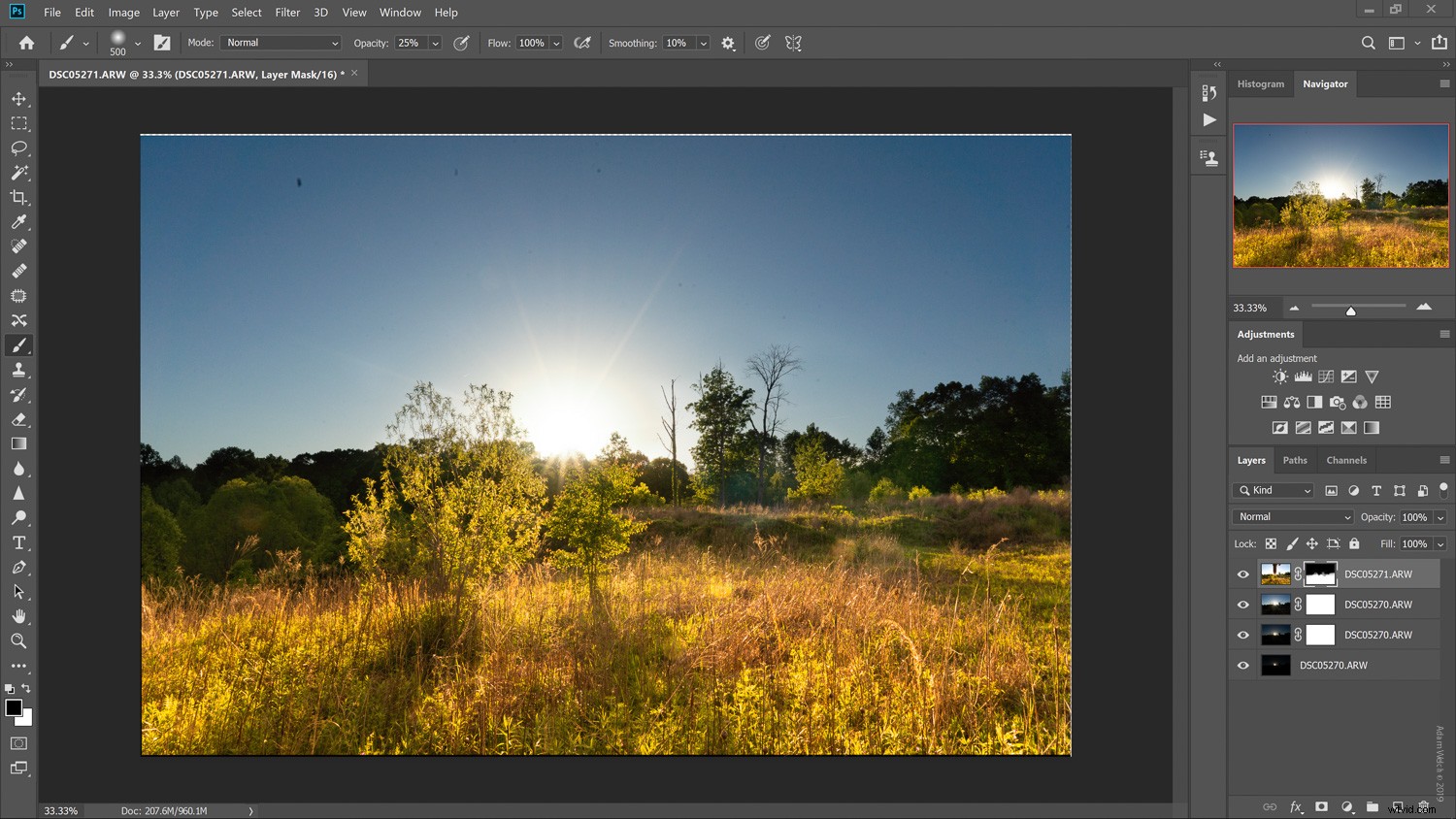This screenshot has width=1456, height=819.
Task: Open the Curves adjustment from the Adjustments panel
Action: click(1326, 377)
